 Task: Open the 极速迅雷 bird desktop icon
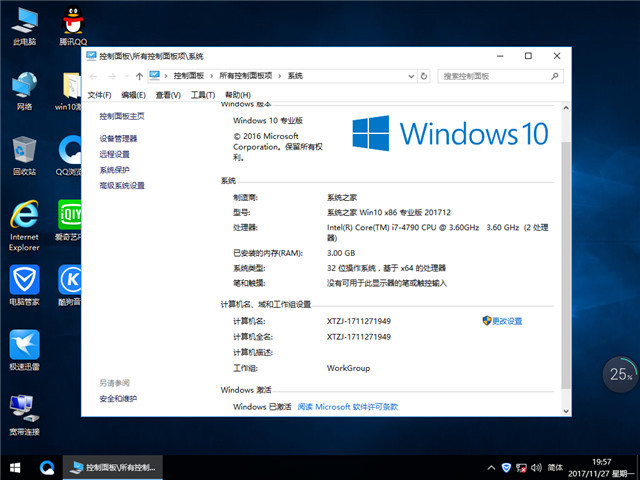pyautogui.click(x=24, y=350)
